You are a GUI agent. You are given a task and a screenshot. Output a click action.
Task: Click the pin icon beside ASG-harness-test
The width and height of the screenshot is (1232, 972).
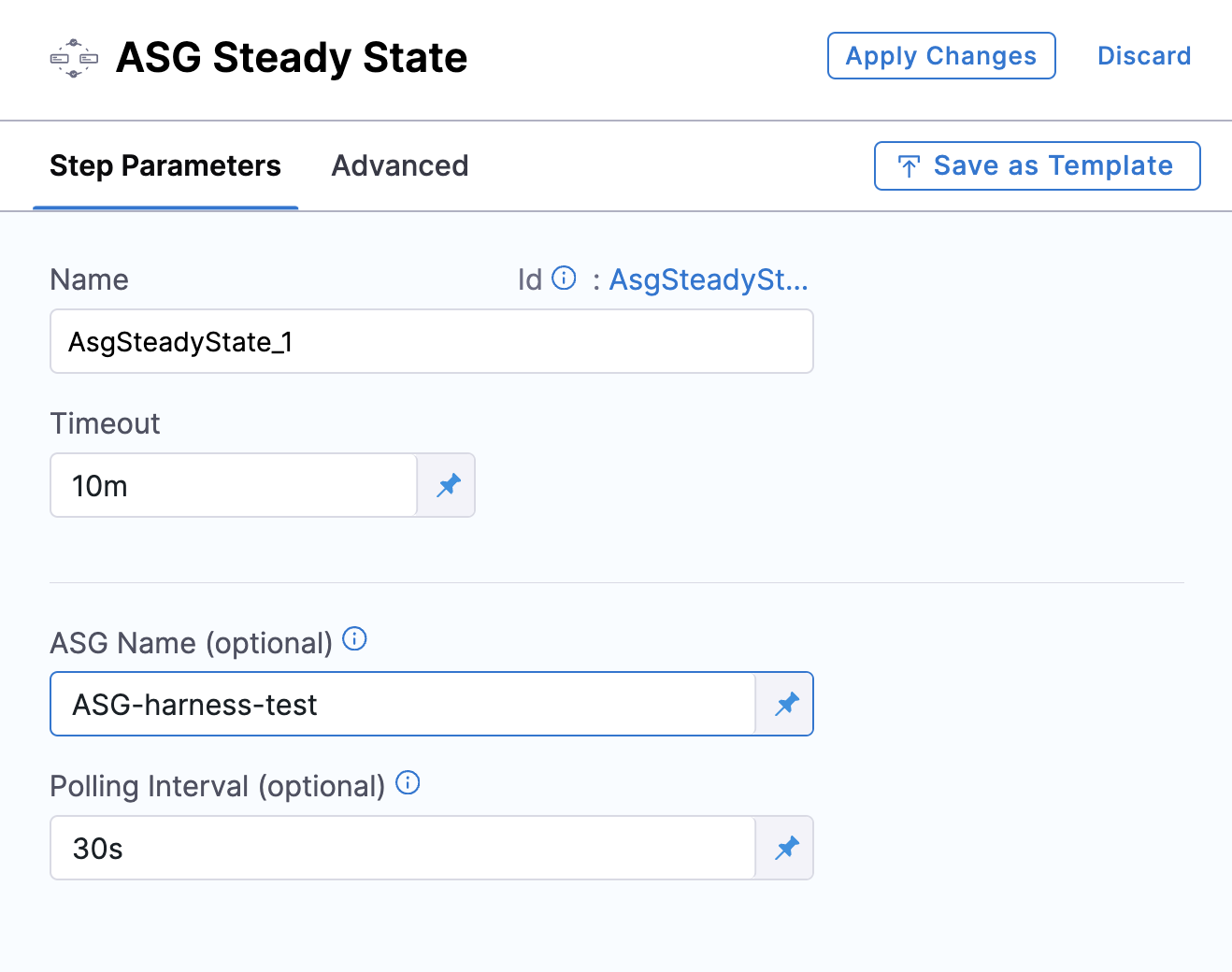(786, 704)
